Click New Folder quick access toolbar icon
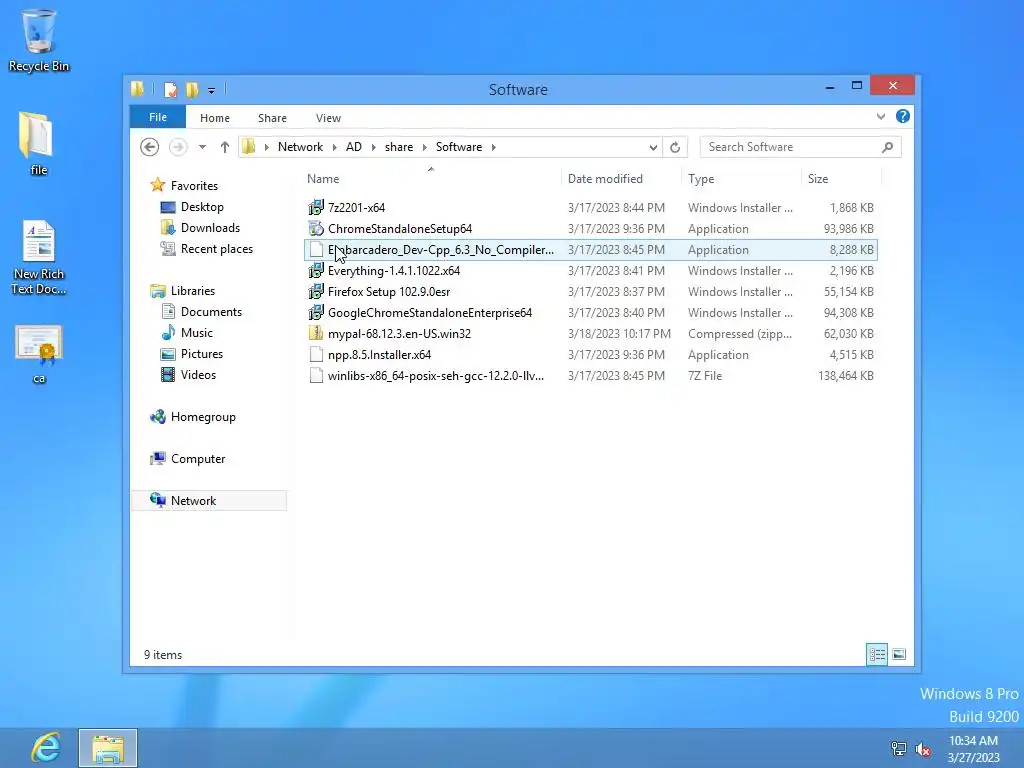The height and width of the screenshot is (768, 1024). [192, 89]
